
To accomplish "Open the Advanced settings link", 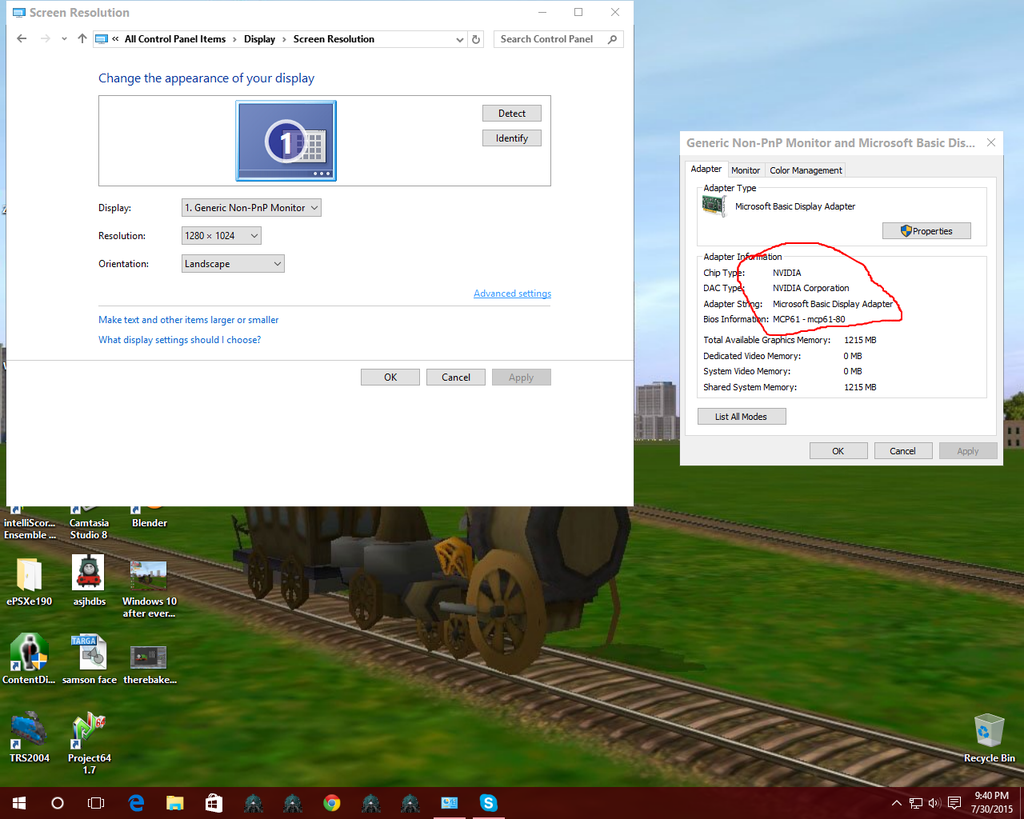I will [x=512, y=293].
